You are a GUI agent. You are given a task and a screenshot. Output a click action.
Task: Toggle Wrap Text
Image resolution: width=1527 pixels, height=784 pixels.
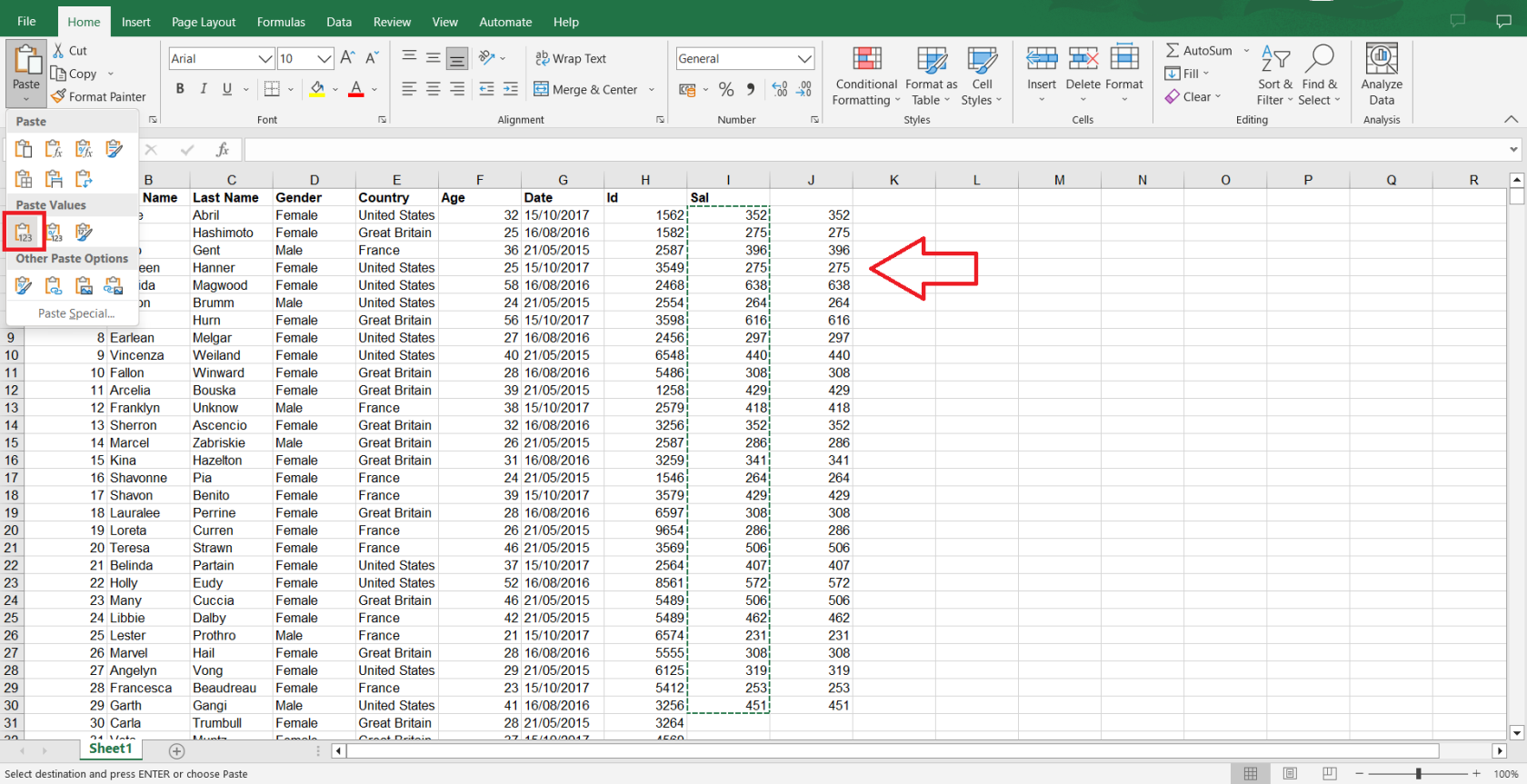(x=571, y=58)
